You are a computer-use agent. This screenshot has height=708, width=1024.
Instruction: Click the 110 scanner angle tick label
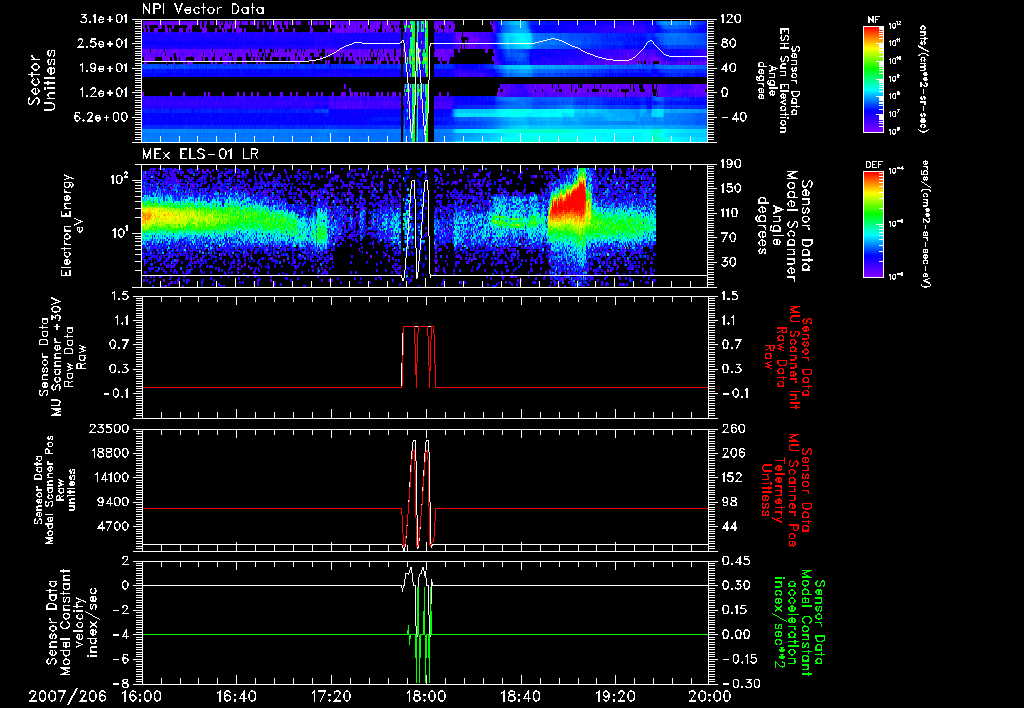tap(731, 213)
